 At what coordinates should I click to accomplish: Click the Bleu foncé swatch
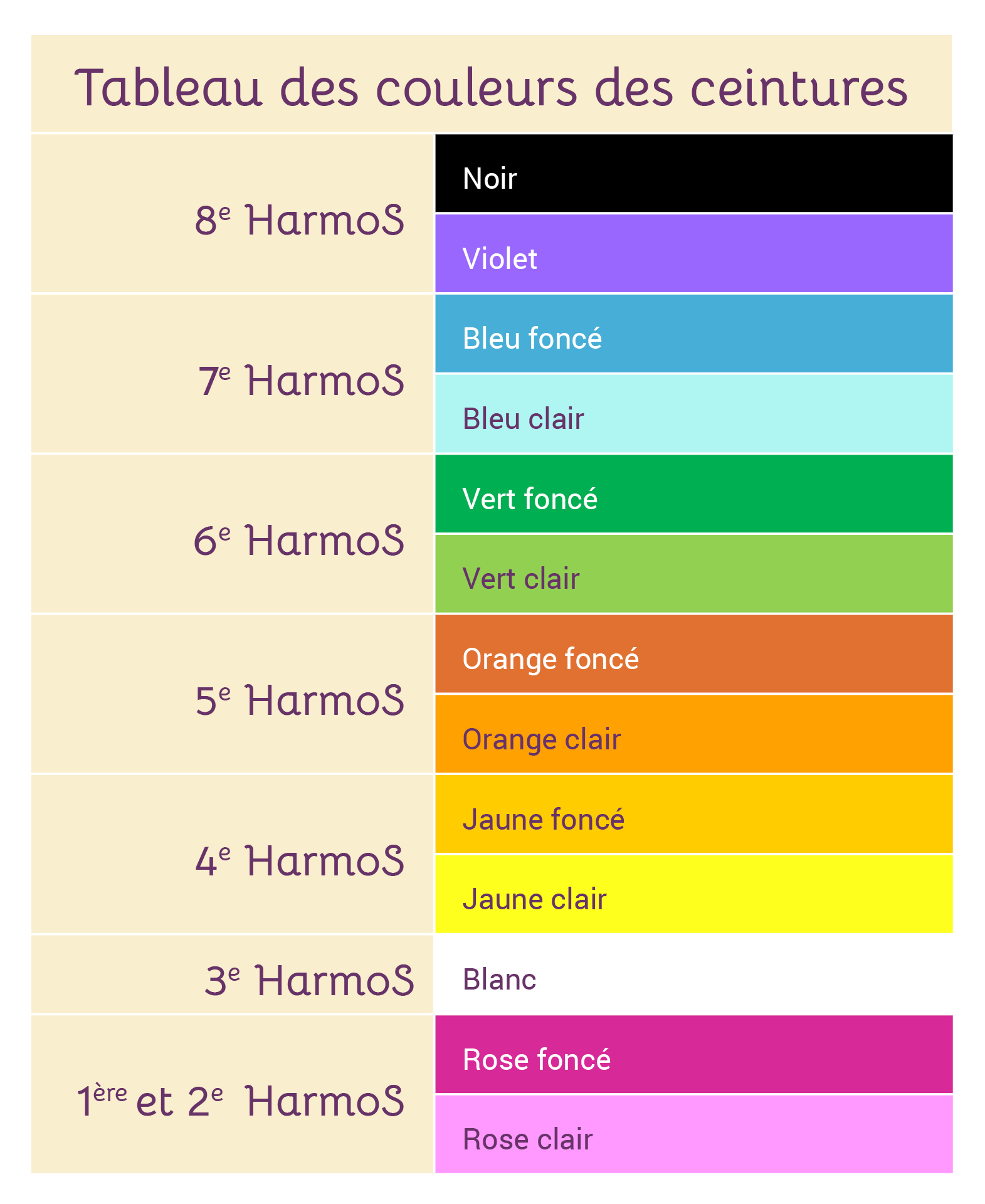pyautogui.click(x=693, y=334)
